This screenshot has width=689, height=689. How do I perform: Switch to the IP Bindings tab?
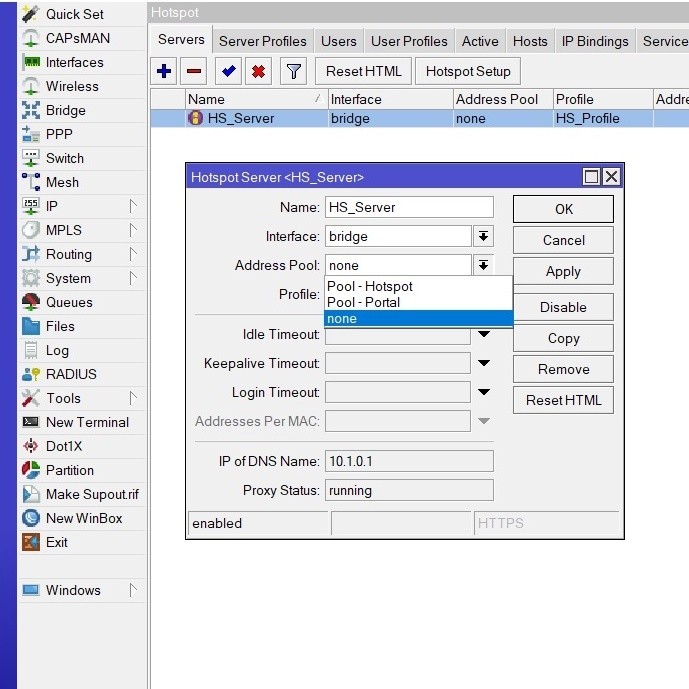pyautogui.click(x=595, y=41)
